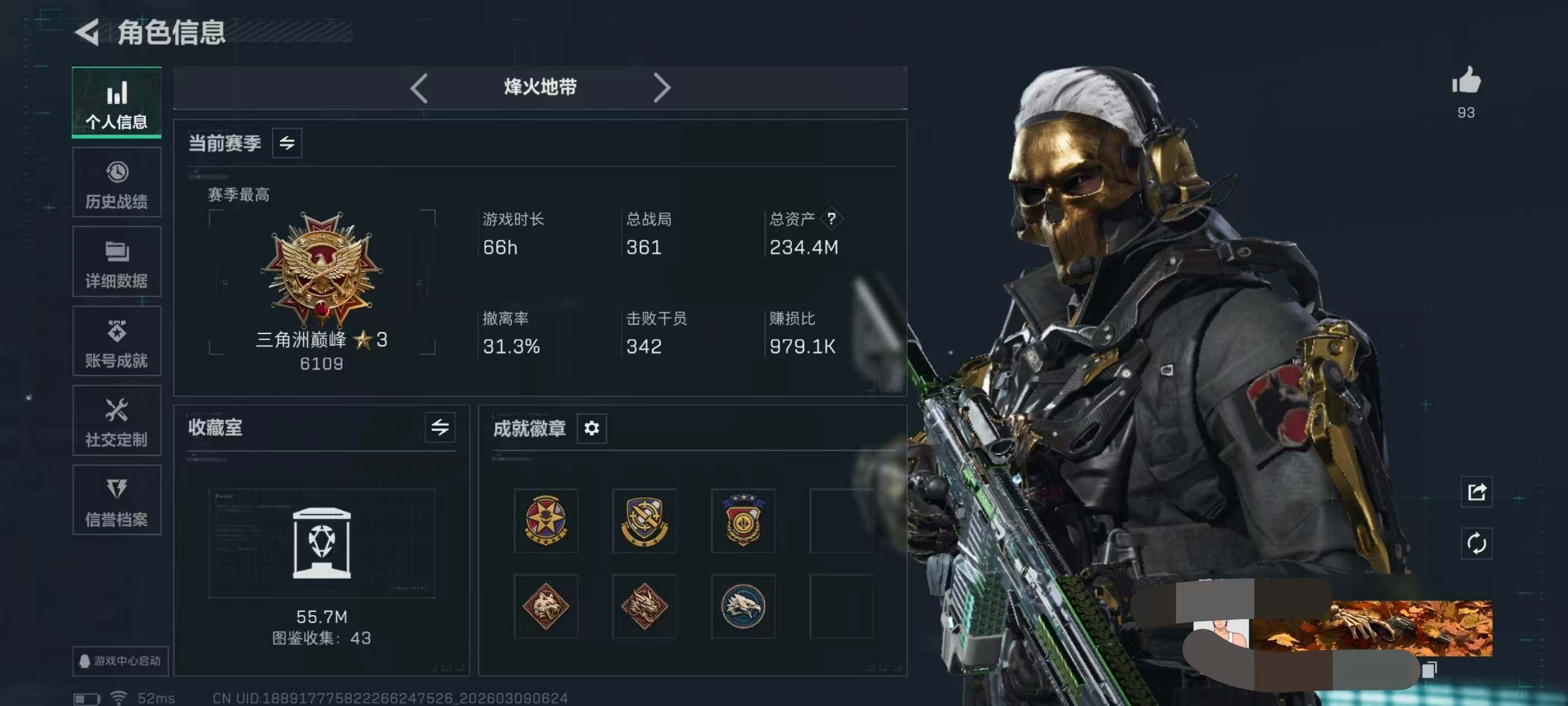Open the 社交定制 tab
Image resolution: width=1568 pixels, height=706 pixels.
117,420
